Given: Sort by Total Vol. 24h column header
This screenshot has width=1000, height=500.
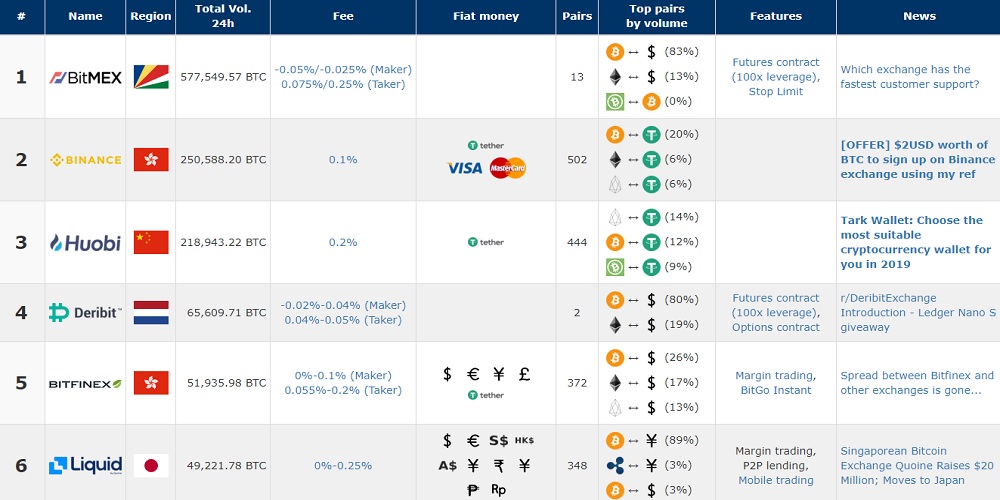Looking at the screenshot, I should (222, 16).
